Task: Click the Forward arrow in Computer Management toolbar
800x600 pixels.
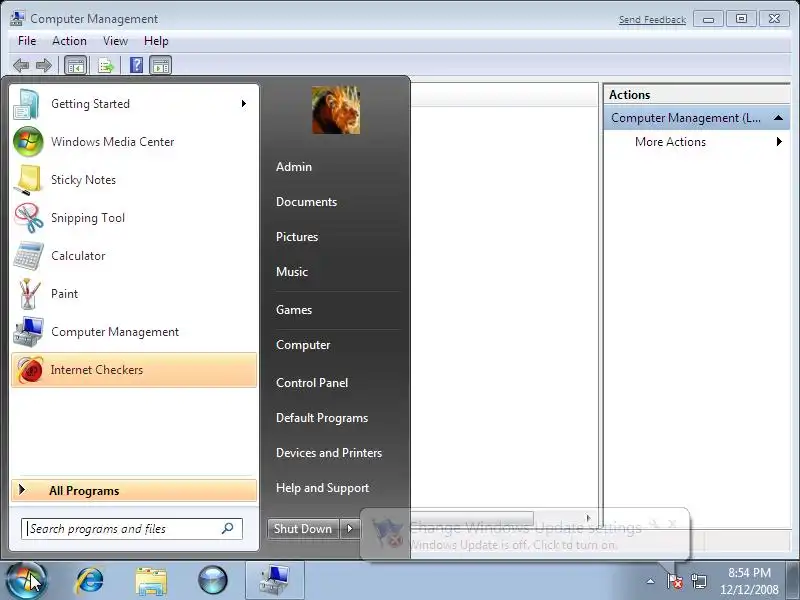Action: click(44, 65)
